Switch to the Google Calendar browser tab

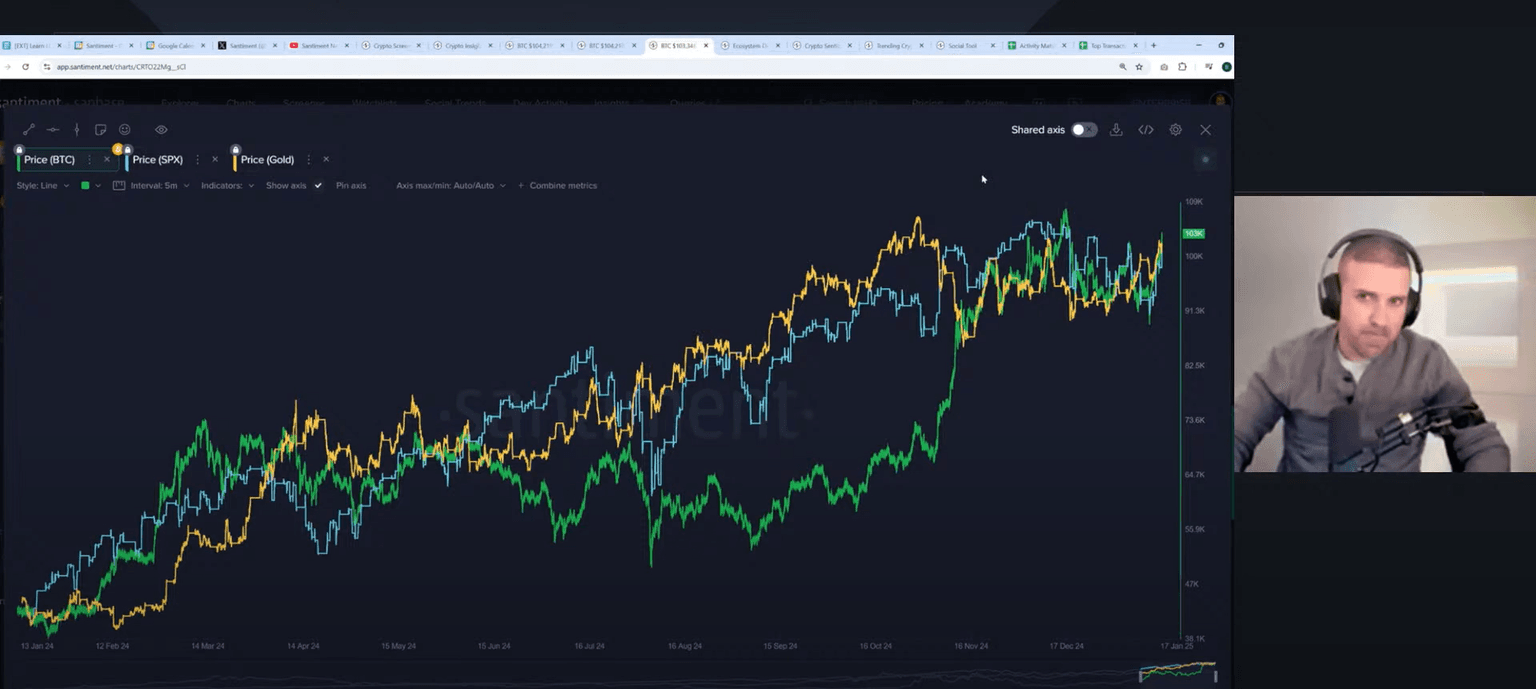click(174, 46)
